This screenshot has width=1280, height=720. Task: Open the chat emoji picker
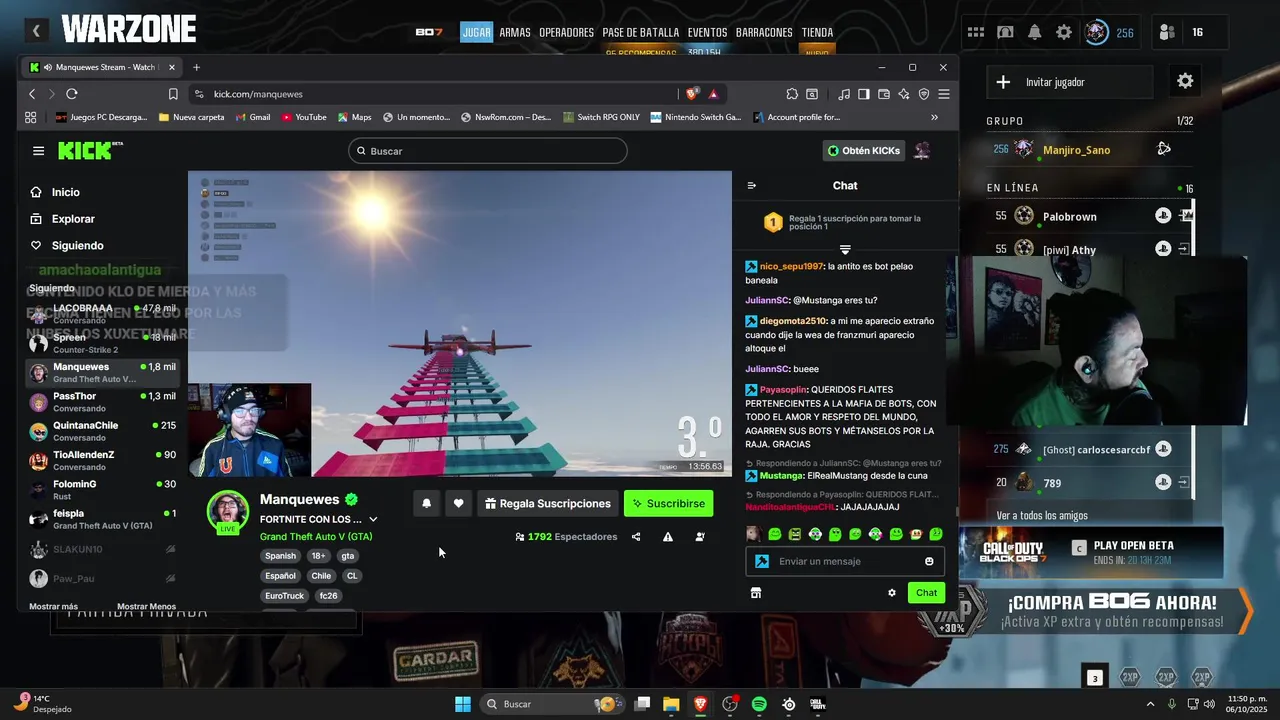[929, 561]
